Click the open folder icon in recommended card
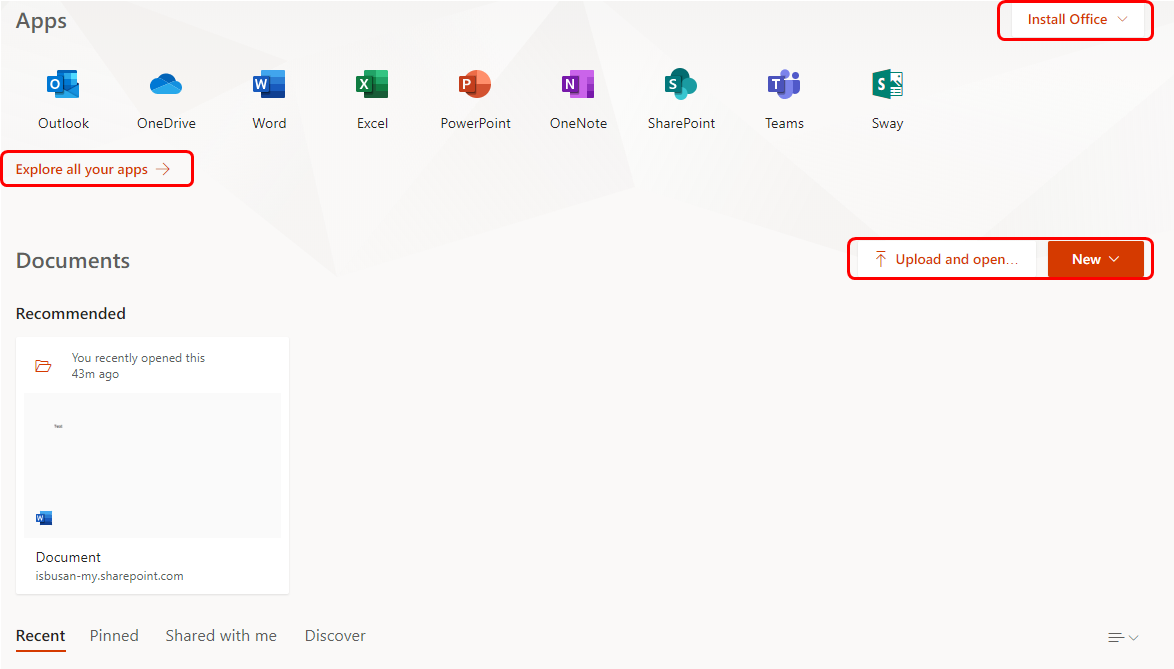 (x=43, y=366)
